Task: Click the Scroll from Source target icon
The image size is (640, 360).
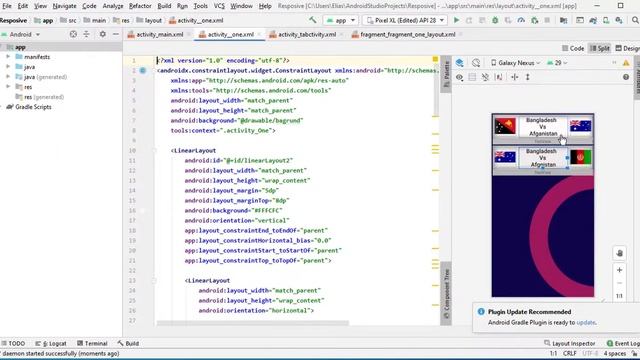Action: click(73, 34)
